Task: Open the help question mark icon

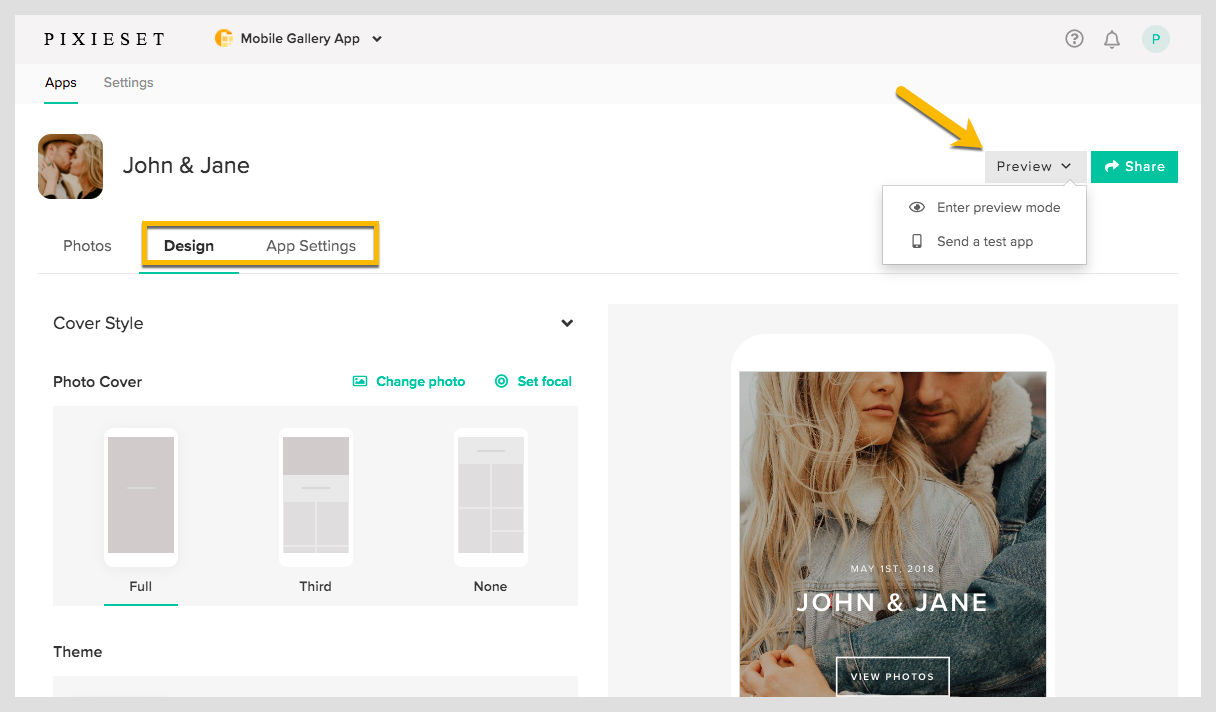Action: (1074, 39)
